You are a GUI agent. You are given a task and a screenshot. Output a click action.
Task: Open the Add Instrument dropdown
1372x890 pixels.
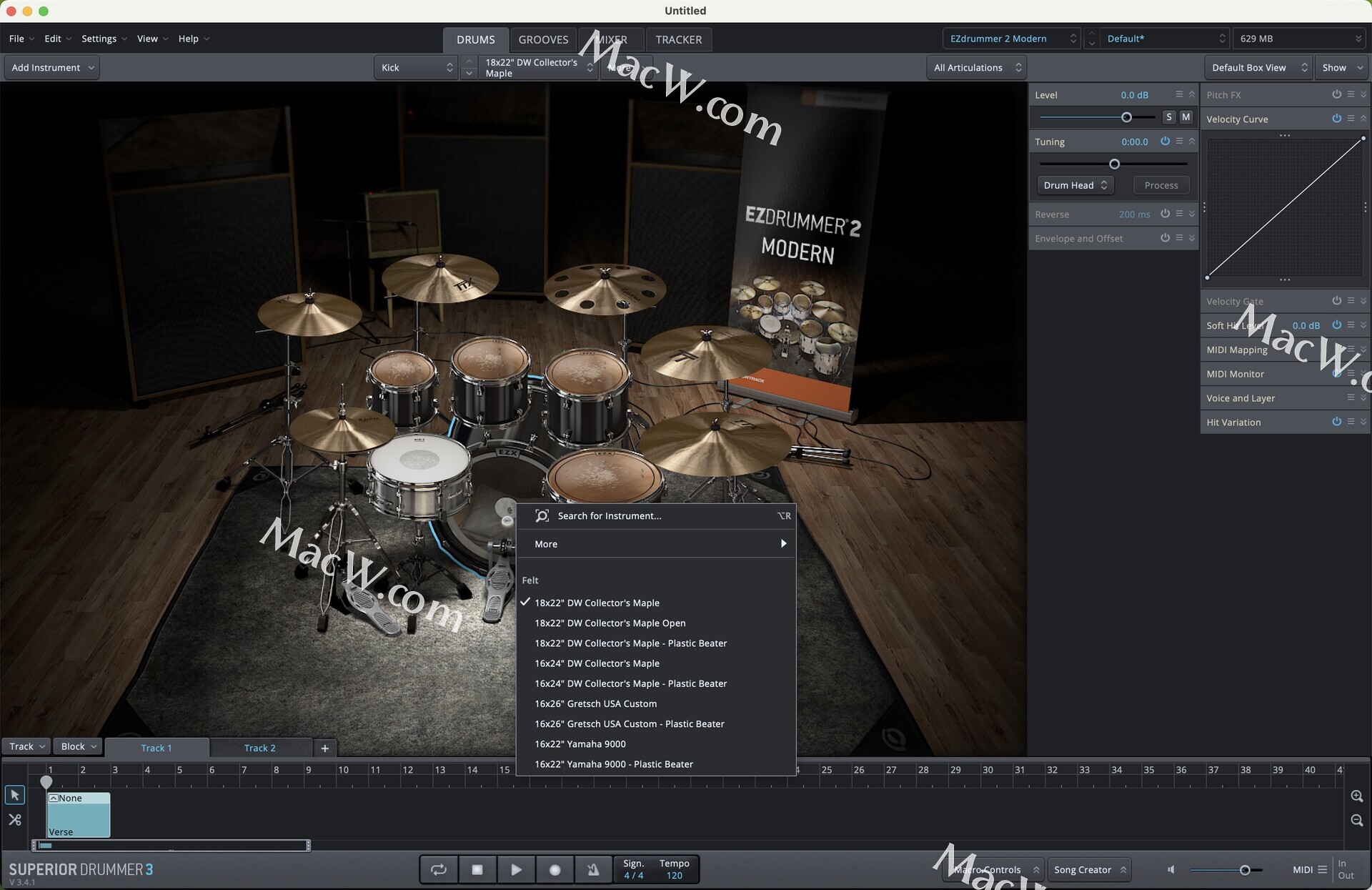[52, 67]
